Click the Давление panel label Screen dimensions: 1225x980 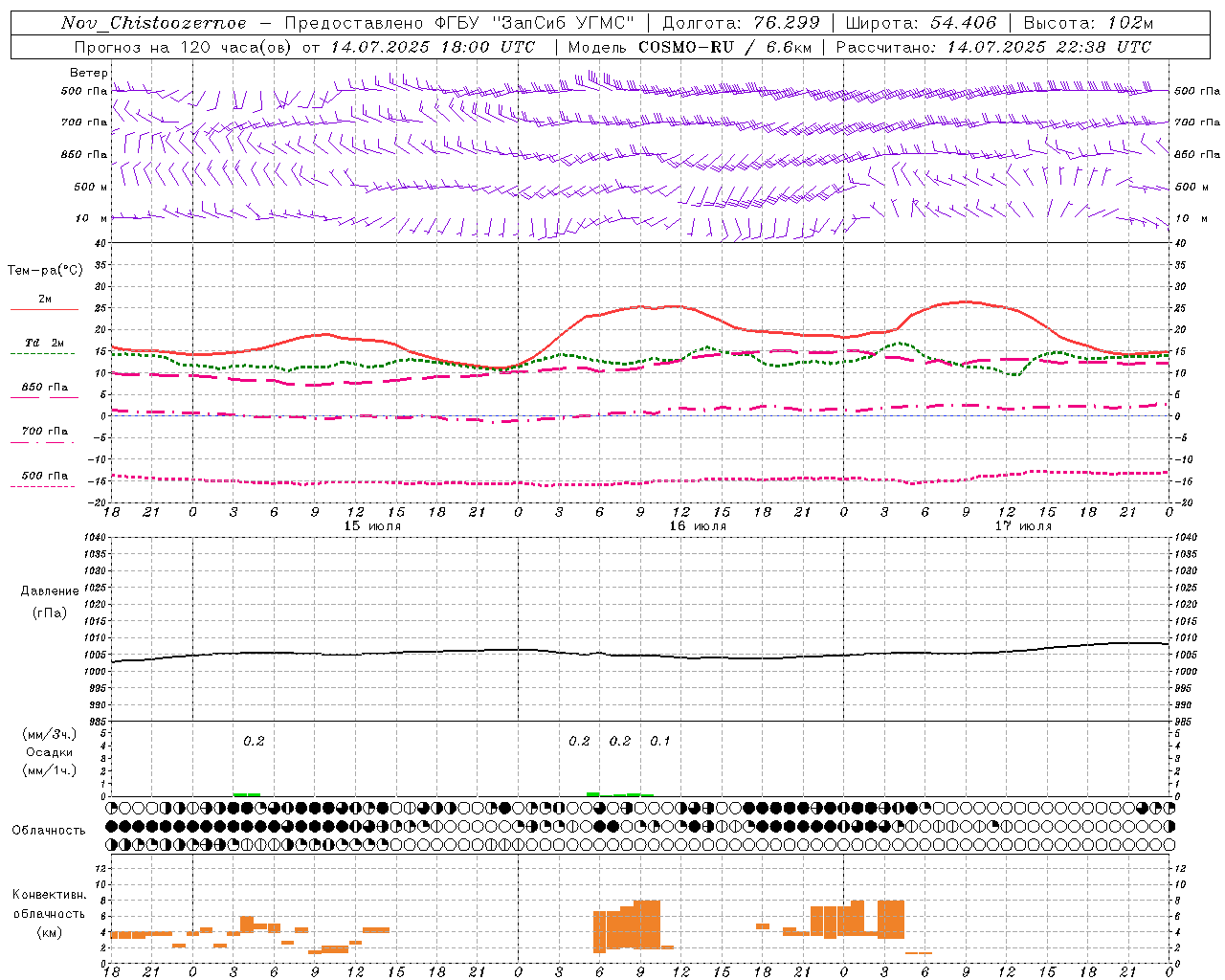point(50,591)
